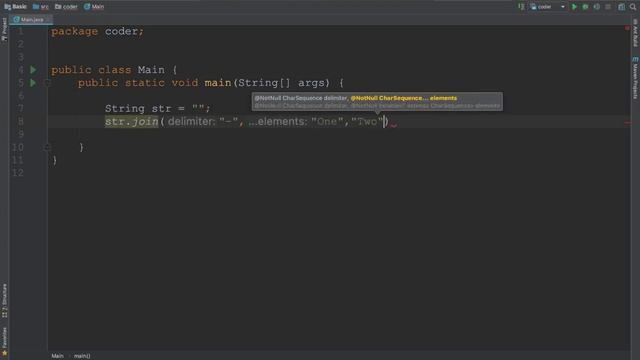The height and width of the screenshot is (360, 640).
Task: Click the "-" delimiter string literal
Action: point(229,121)
